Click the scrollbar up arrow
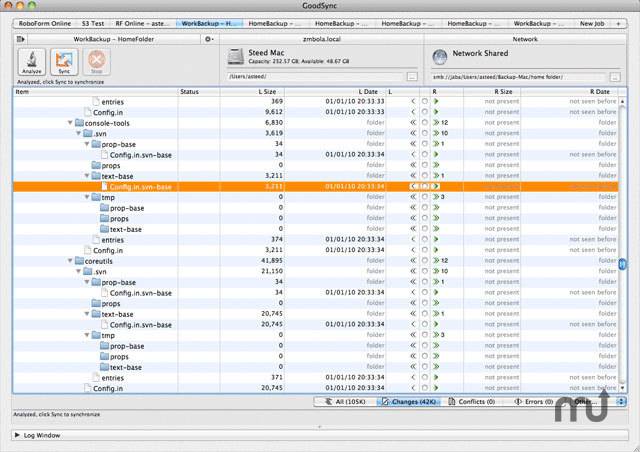The image size is (640, 452). click(x=622, y=101)
